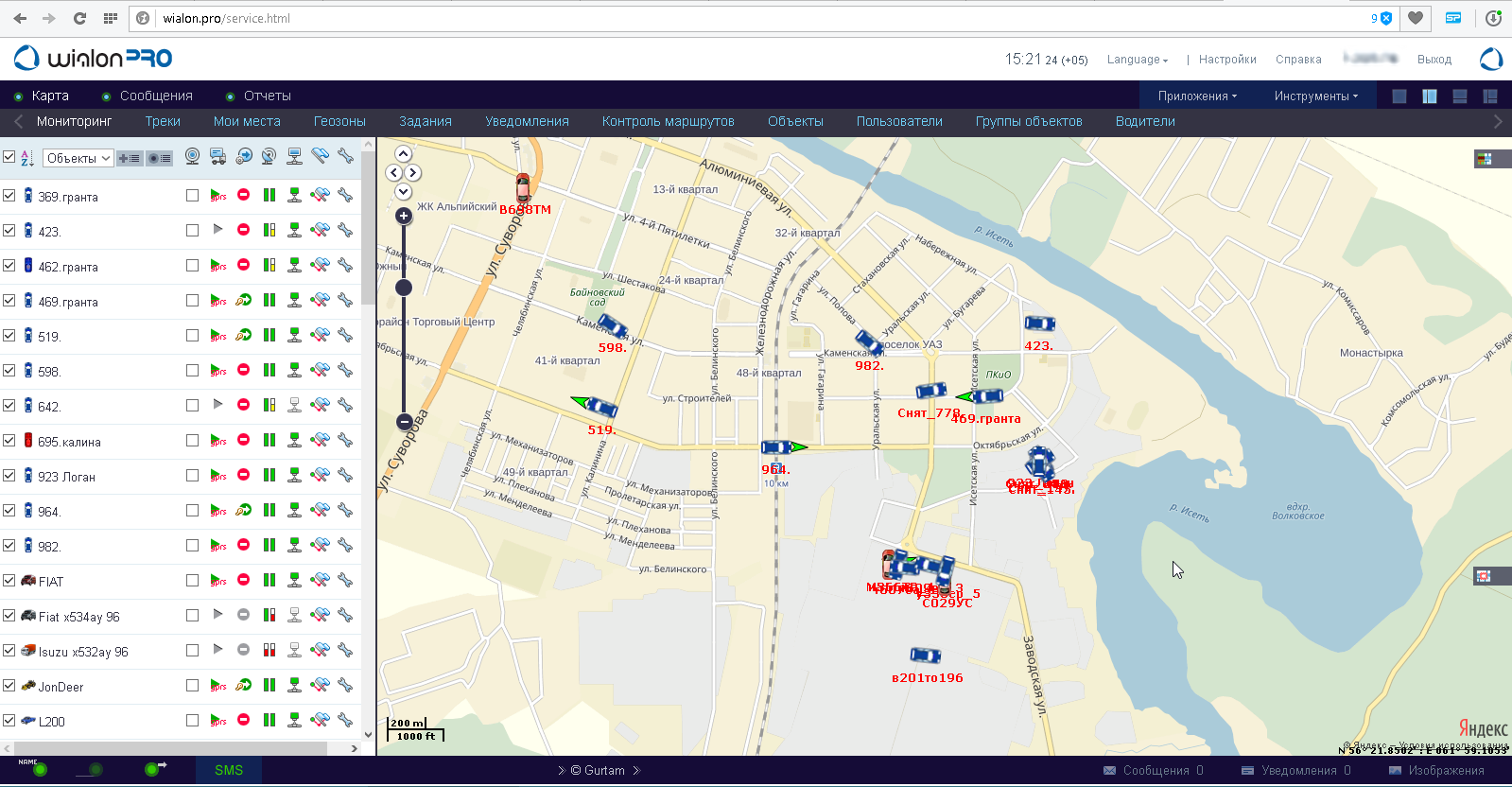Switch to the Геозоны tab
This screenshot has width=1512, height=787.
pos(339,121)
